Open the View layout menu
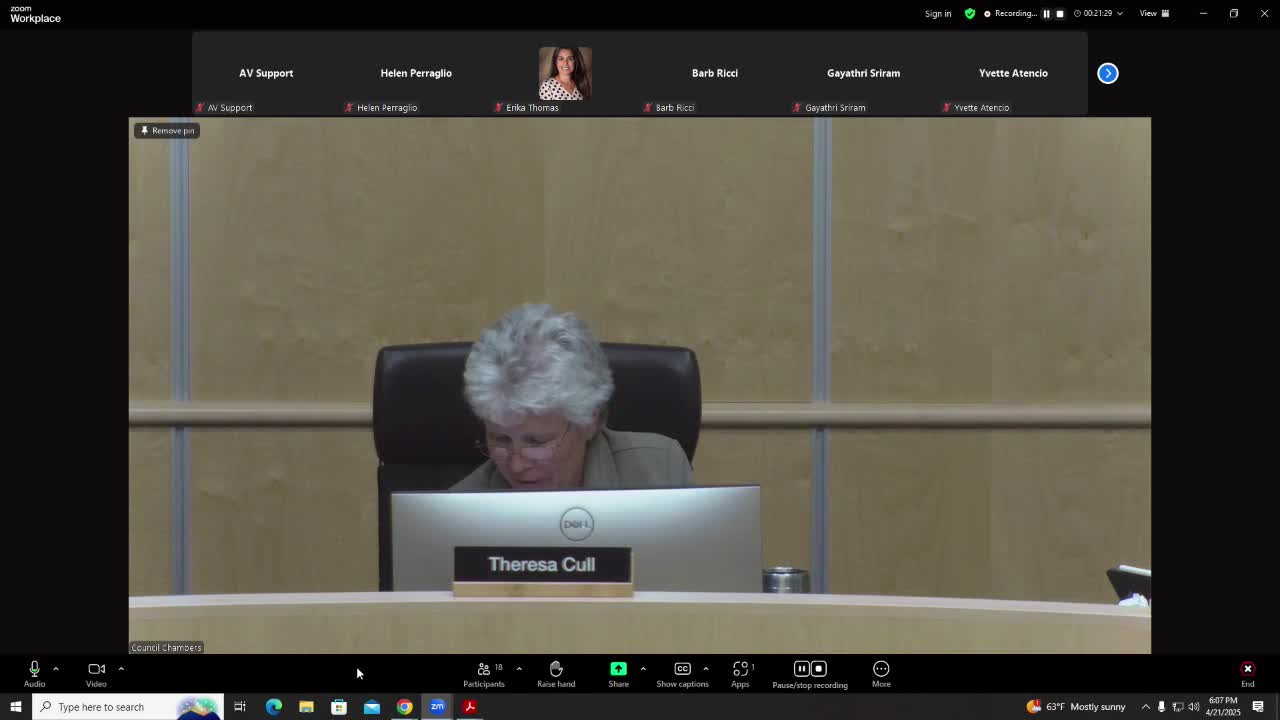This screenshot has height=720, width=1280. (x=1155, y=14)
